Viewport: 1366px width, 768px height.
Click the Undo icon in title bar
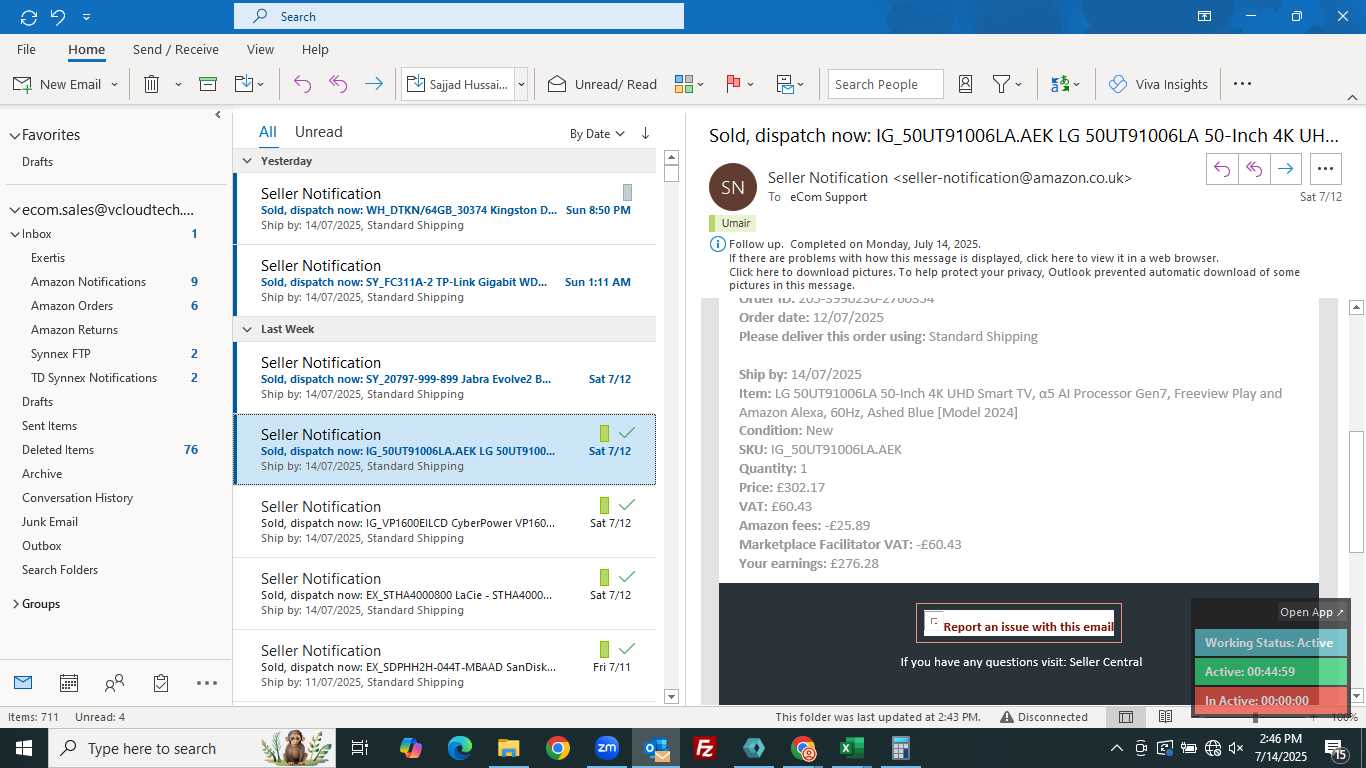coord(57,16)
